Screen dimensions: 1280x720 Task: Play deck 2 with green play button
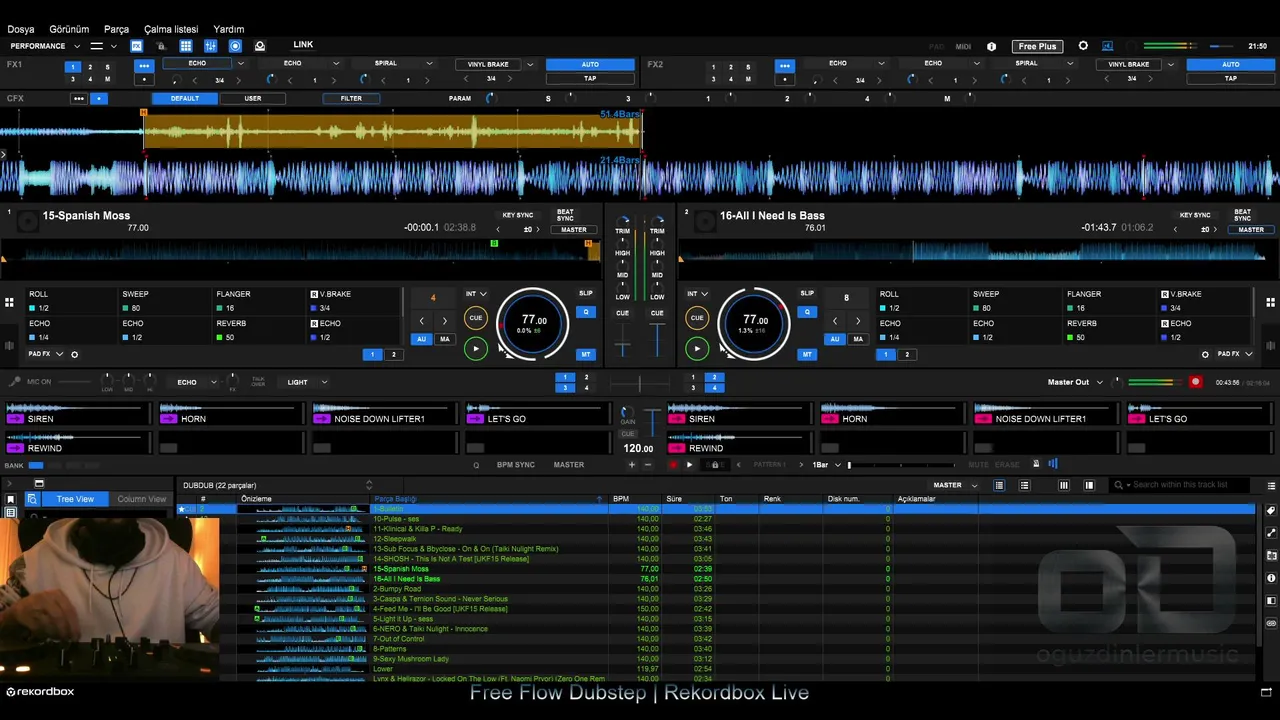click(x=697, y=348)
